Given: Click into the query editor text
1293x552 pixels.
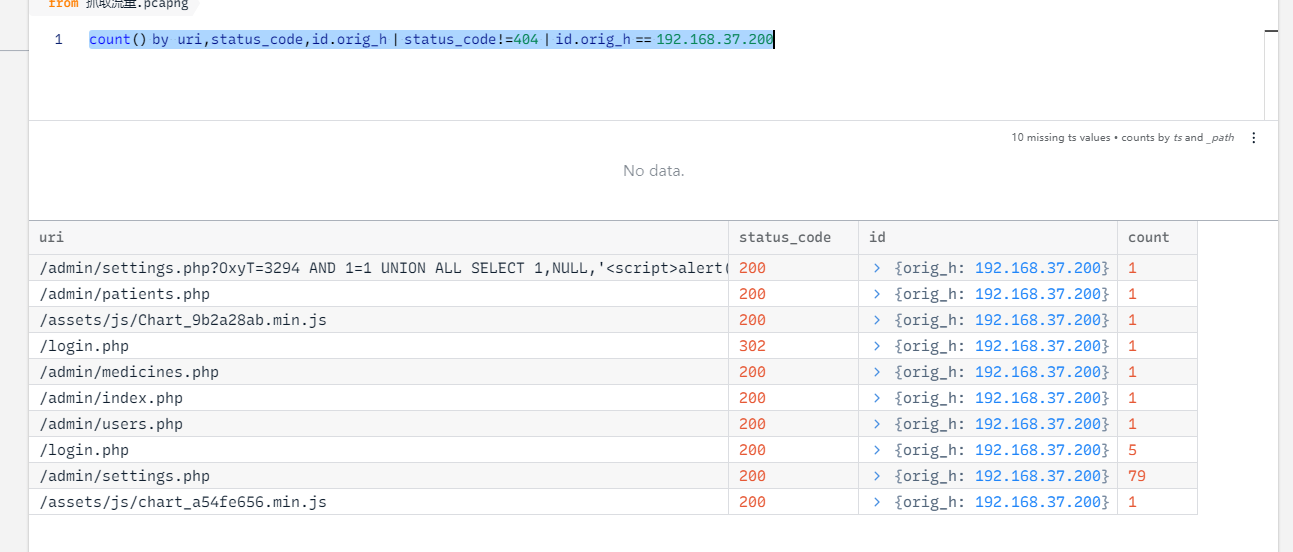Looking at the screenshot, I should click(x=430, y=40).
